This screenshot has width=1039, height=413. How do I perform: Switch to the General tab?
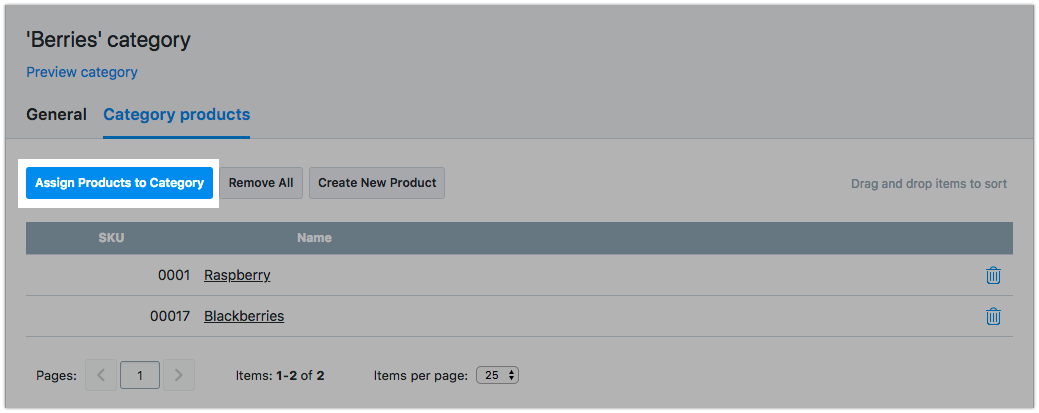click(56, 114)
